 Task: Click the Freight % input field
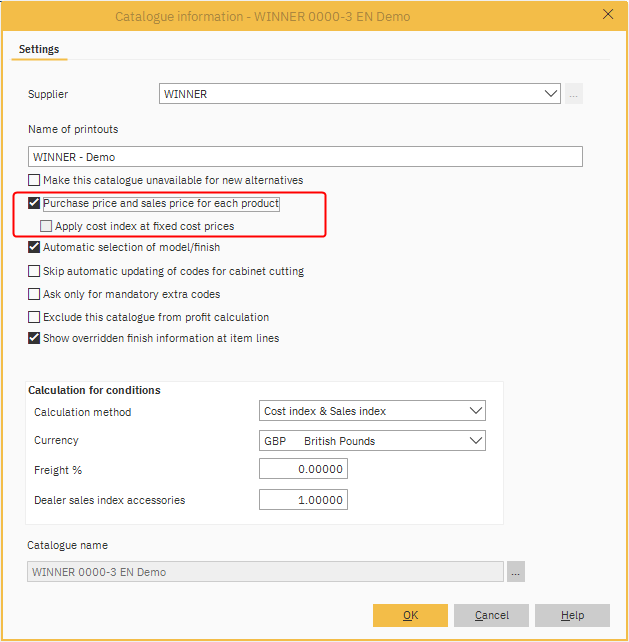(x=303, y=469)
